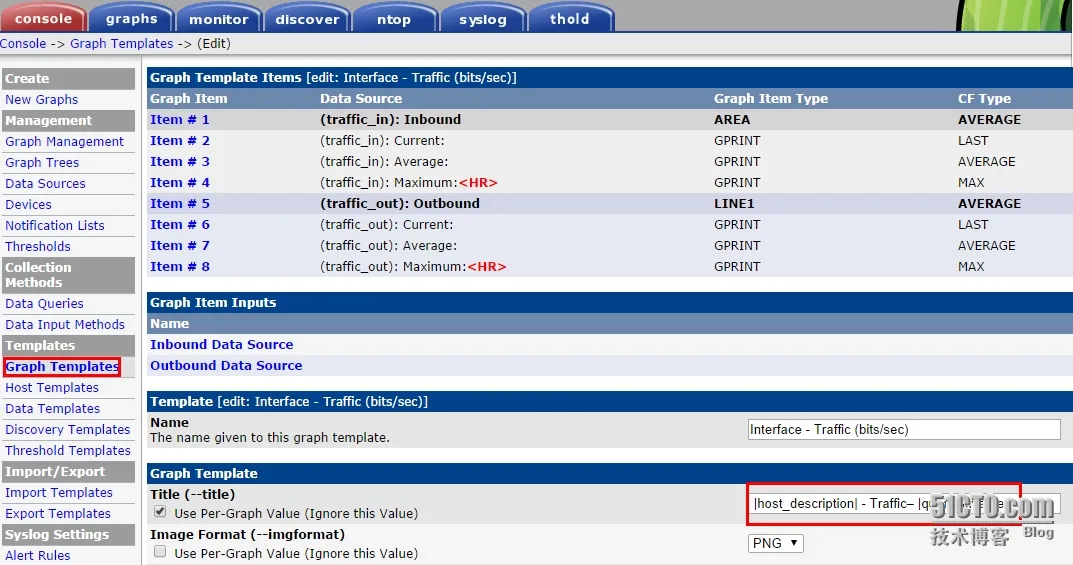Toggle Title Use Per-Graph Value checkbox
This screenshot has height=565, width=1073.
[160, 512]
